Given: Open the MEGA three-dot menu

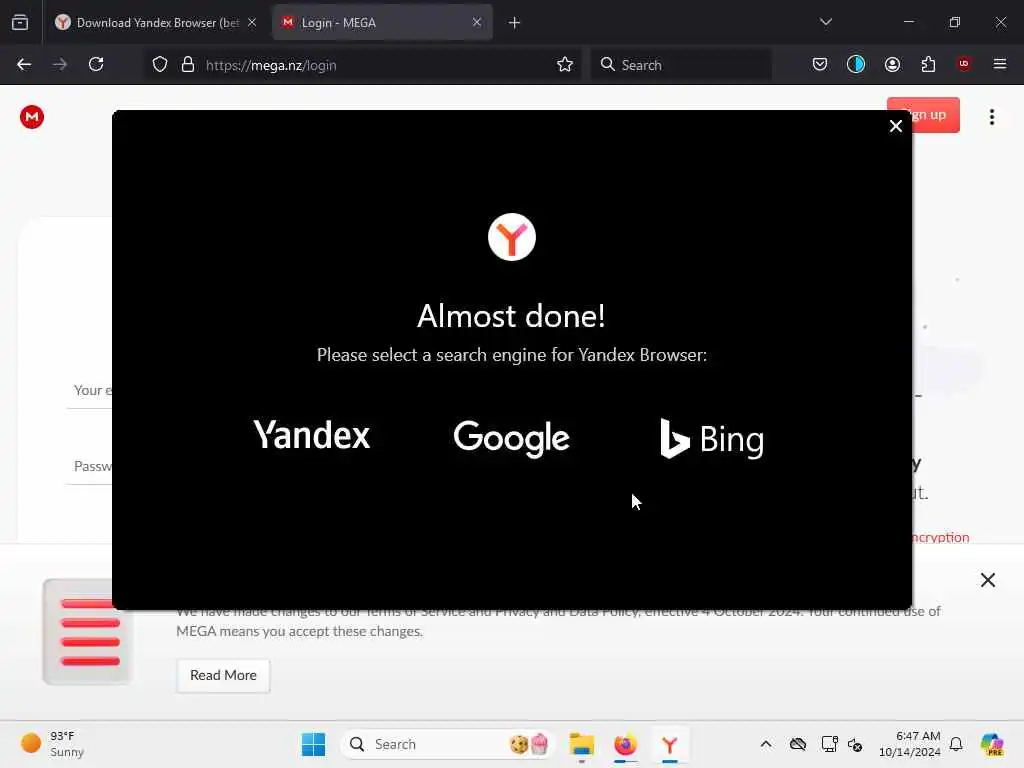Looking at the screenshot, I should tap(991, 117).
